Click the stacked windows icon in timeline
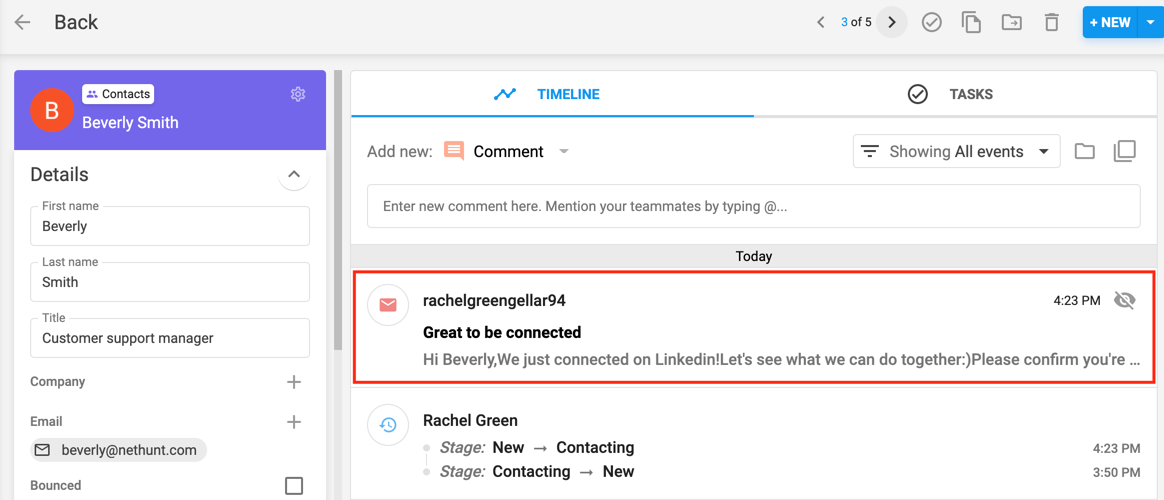The height and width of the screenshot is (500, 1164). pos(1125,151)
